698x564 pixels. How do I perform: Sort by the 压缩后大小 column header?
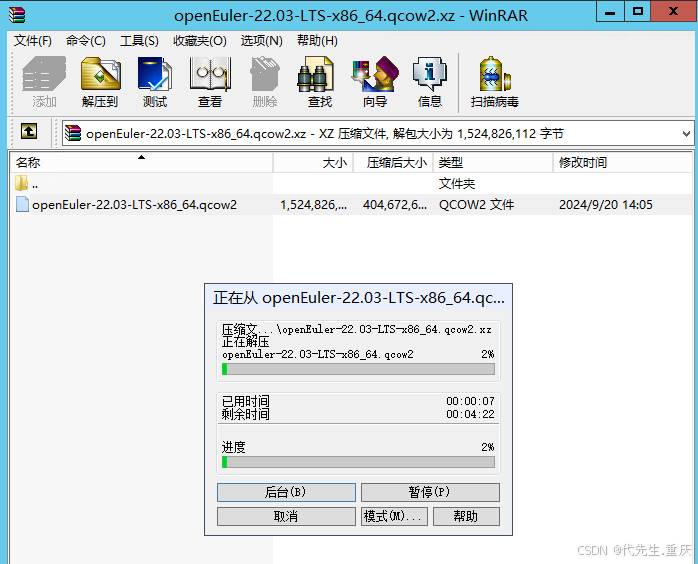[x=394, y=162]
